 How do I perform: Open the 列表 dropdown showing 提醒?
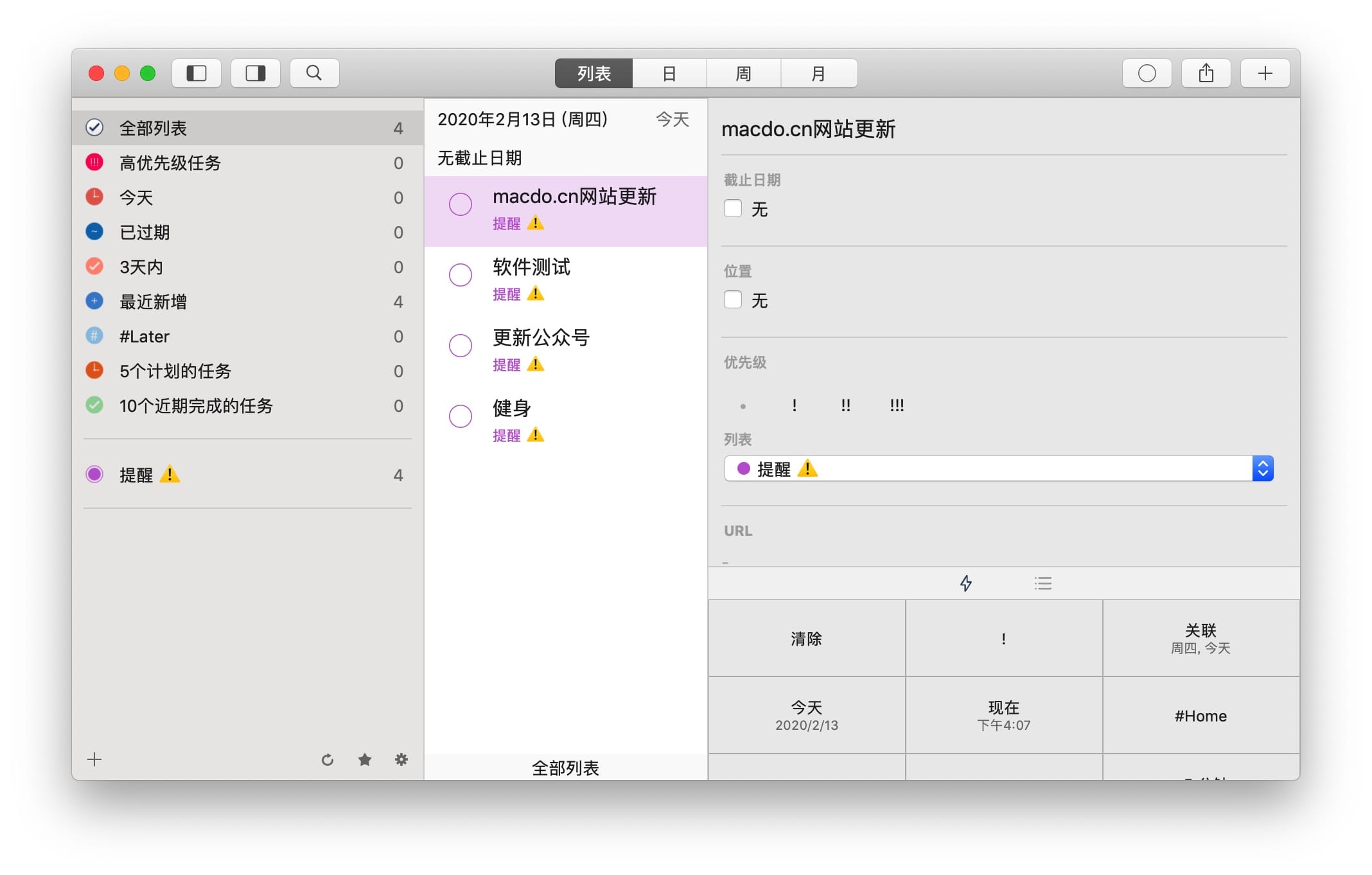998,469
